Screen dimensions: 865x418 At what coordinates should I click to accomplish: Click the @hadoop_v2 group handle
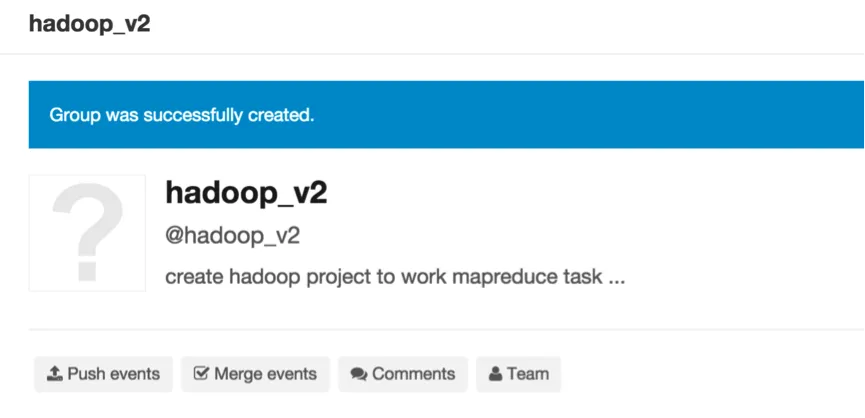[232, 236]
